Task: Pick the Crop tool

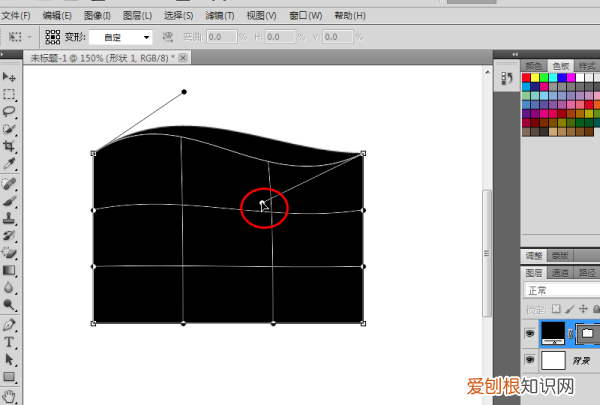Action: (x=9, y=146)
